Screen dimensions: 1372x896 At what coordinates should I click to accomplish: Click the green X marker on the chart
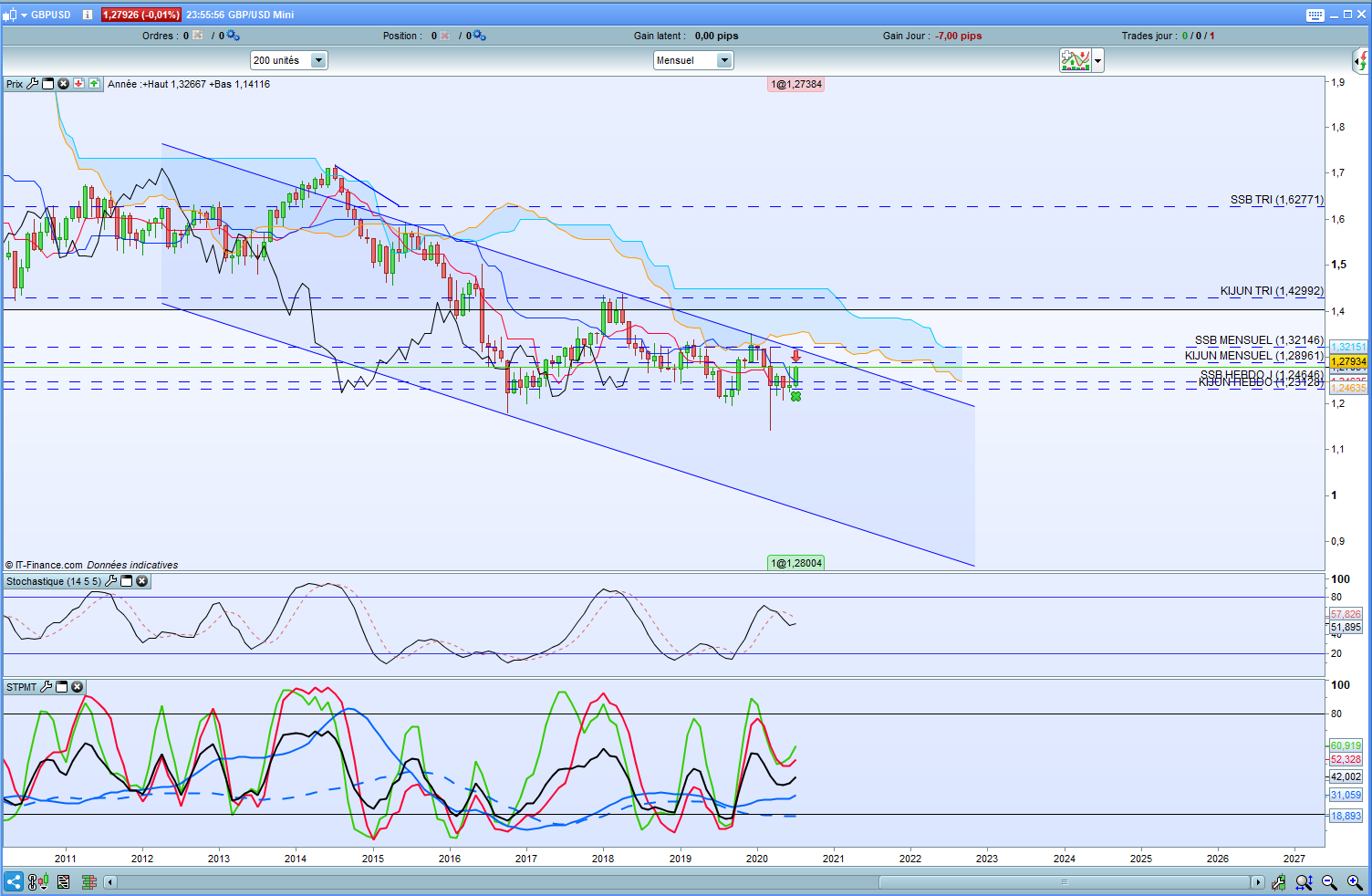[796, 396]
